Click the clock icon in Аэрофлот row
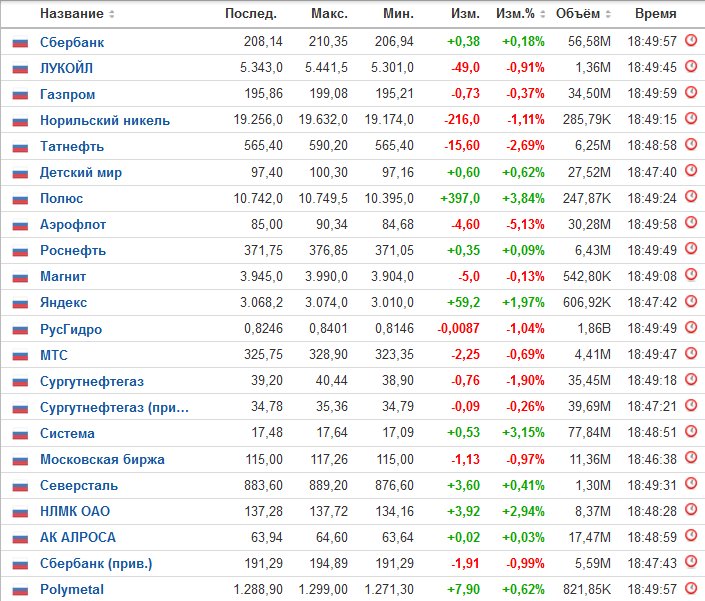This screenshot has width=705, height=601. [x=691, y=223]
